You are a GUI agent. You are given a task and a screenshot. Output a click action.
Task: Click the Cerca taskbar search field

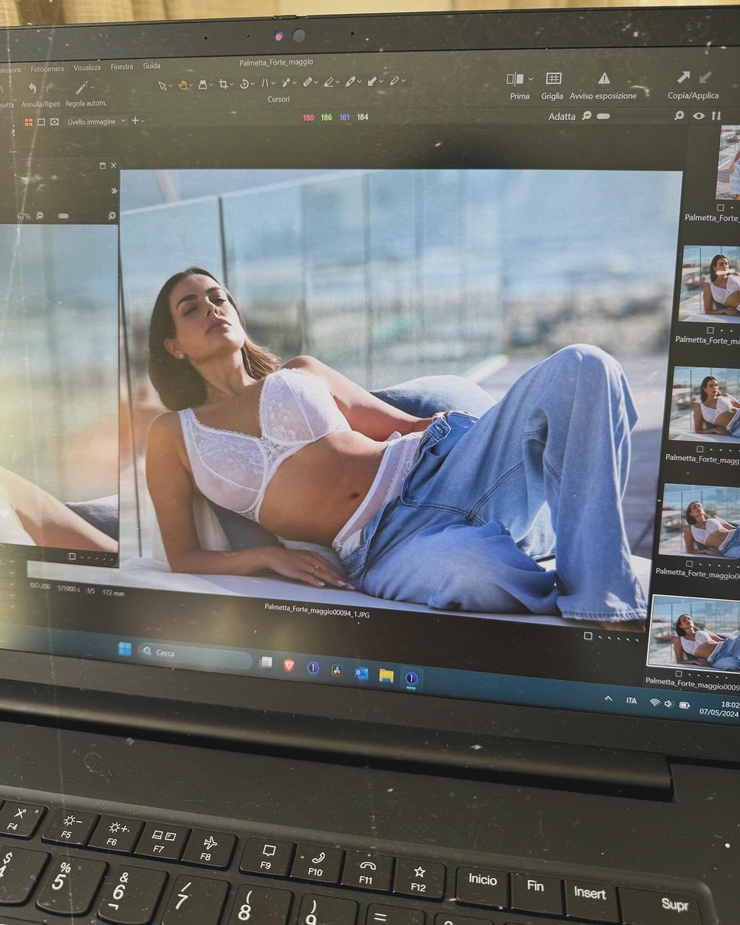pos(195,654)
